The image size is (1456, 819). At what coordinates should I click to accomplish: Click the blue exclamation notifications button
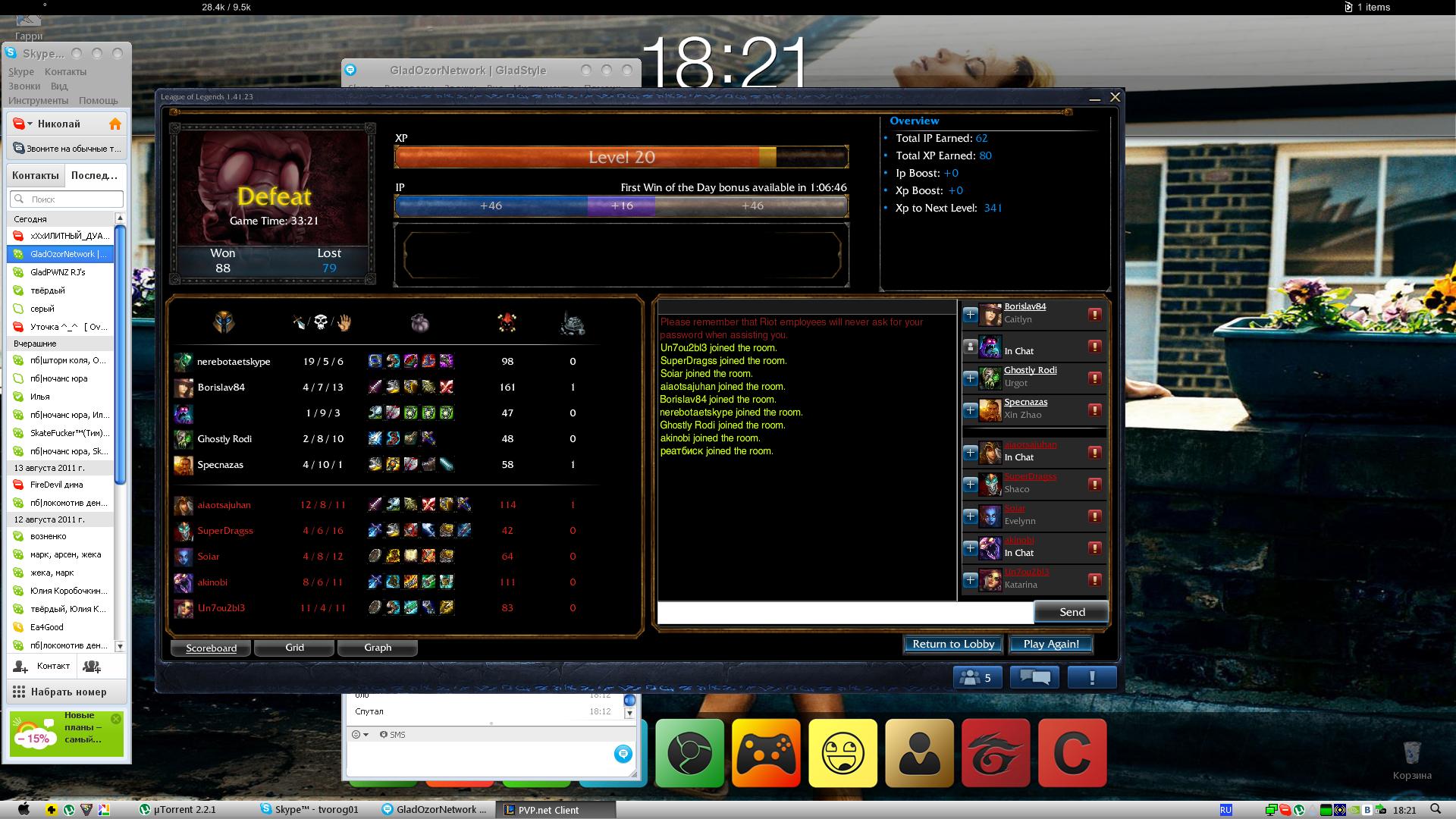(x=1092, y=677)
